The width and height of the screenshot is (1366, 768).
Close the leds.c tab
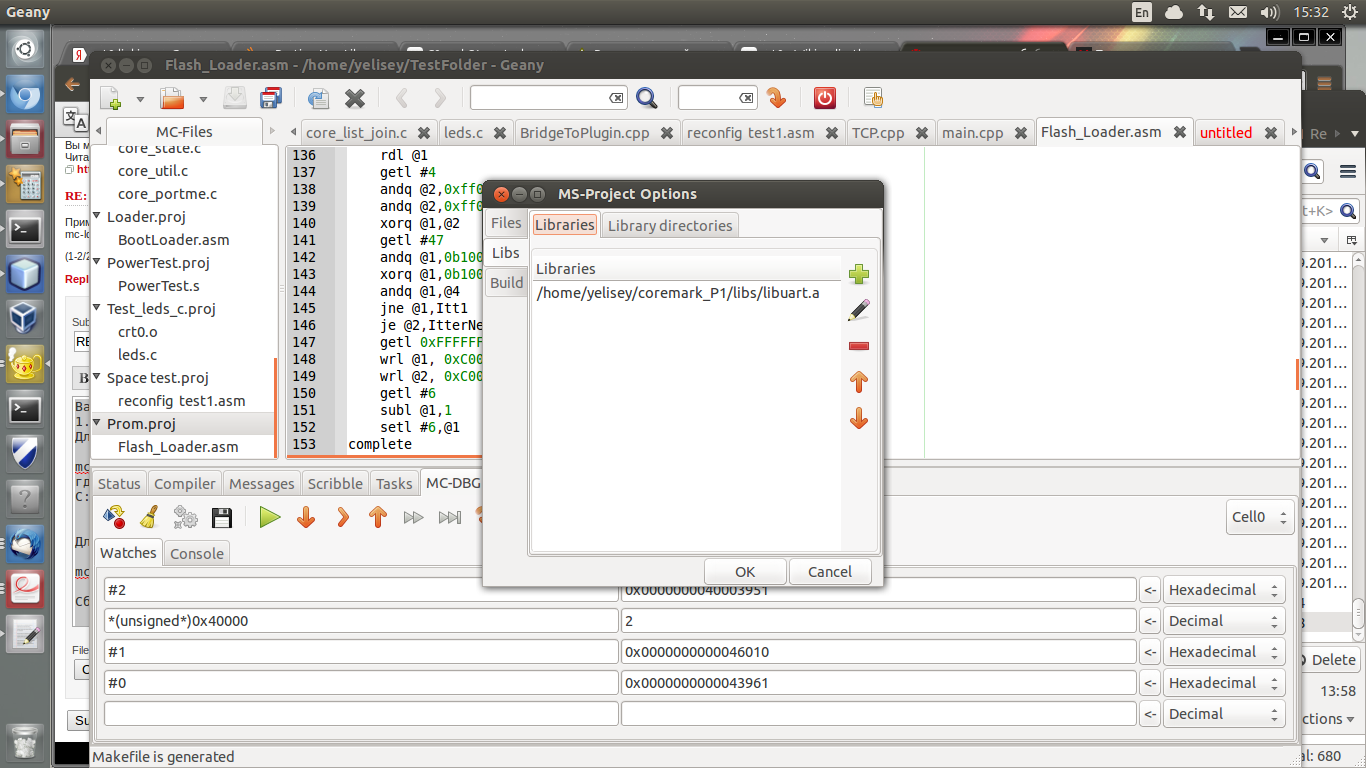pos(500,132)
